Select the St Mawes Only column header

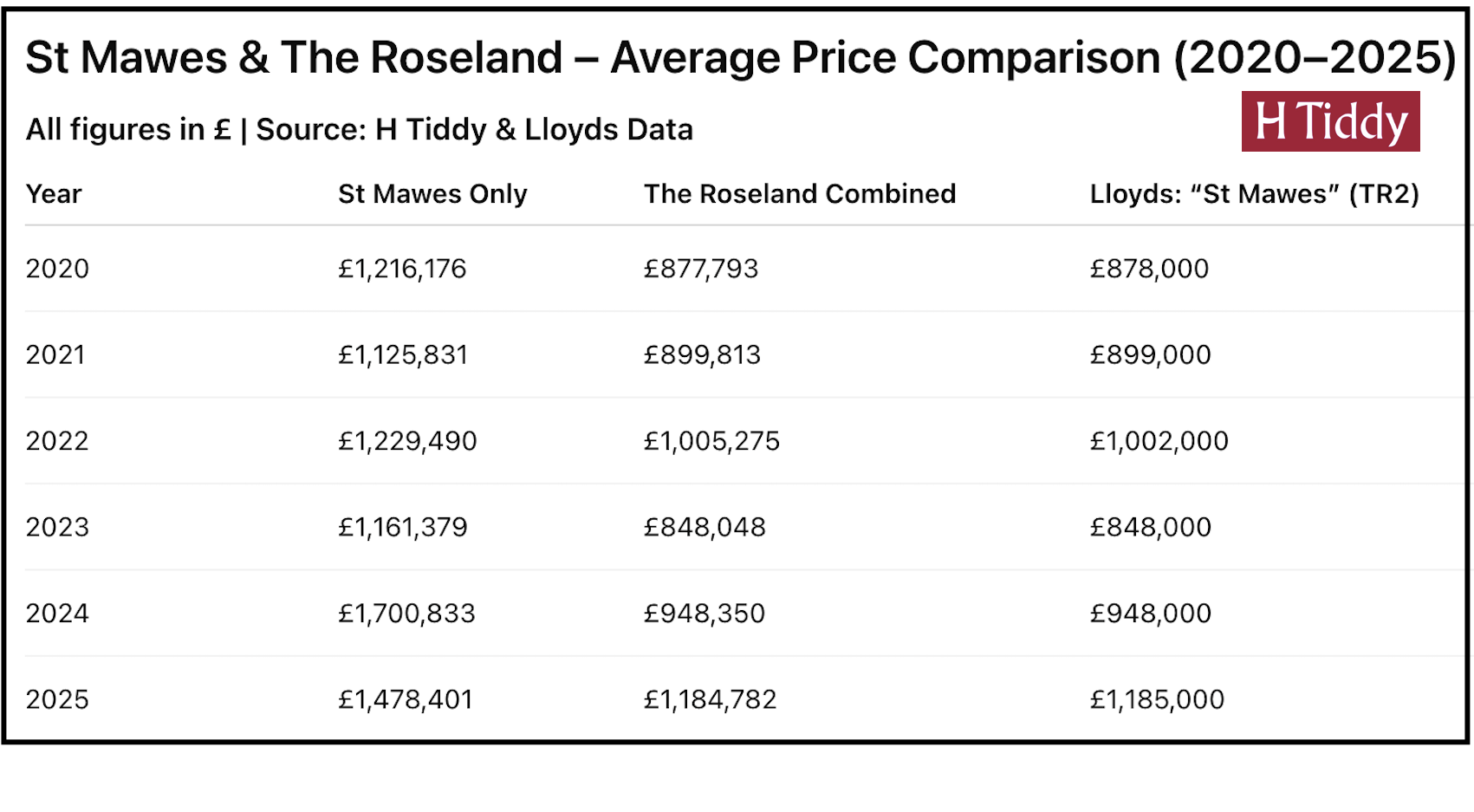pyautogui.click(x=432, y=194)
